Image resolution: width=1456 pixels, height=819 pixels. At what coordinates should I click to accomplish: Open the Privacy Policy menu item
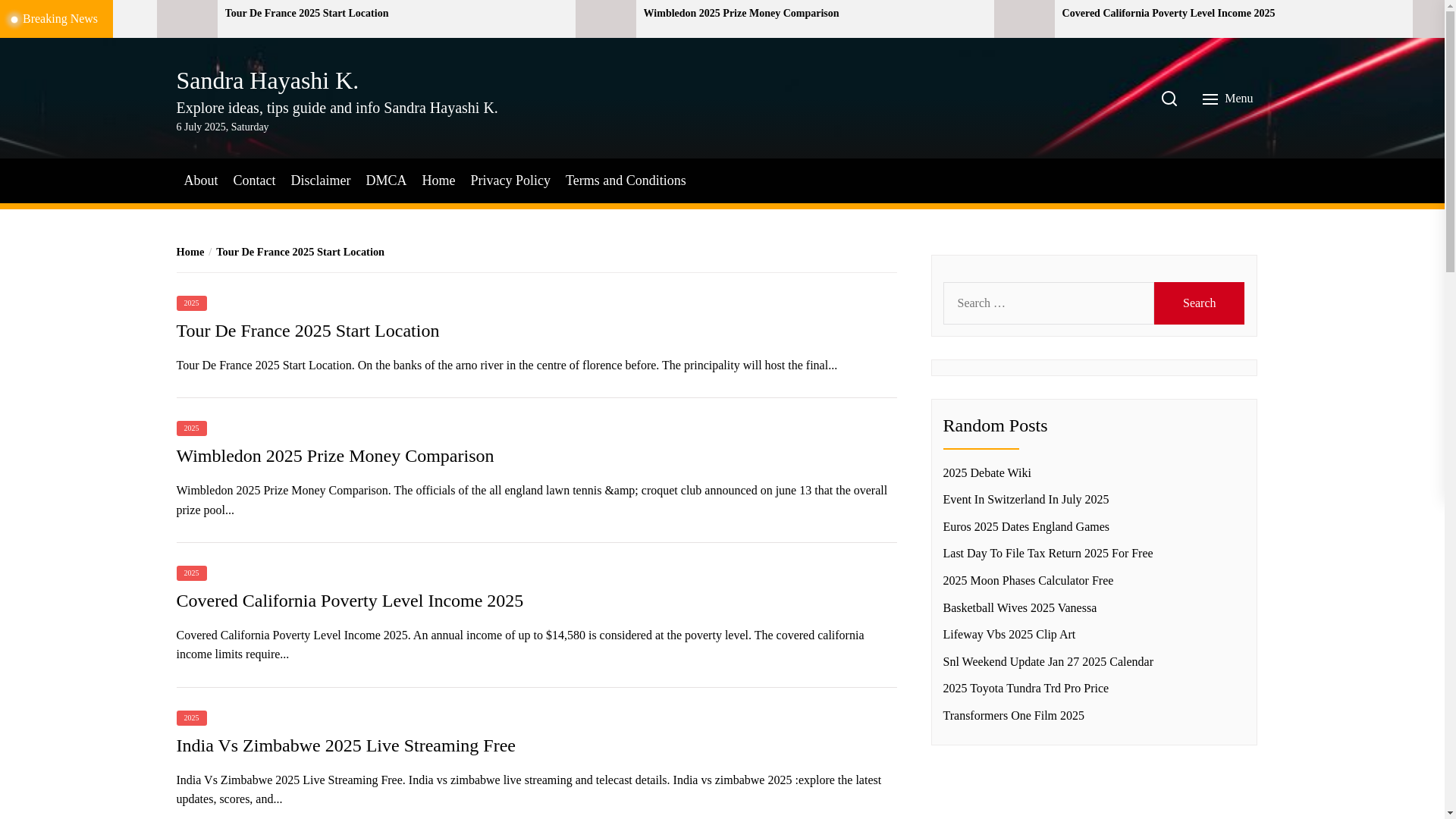(x=510, y=180)
